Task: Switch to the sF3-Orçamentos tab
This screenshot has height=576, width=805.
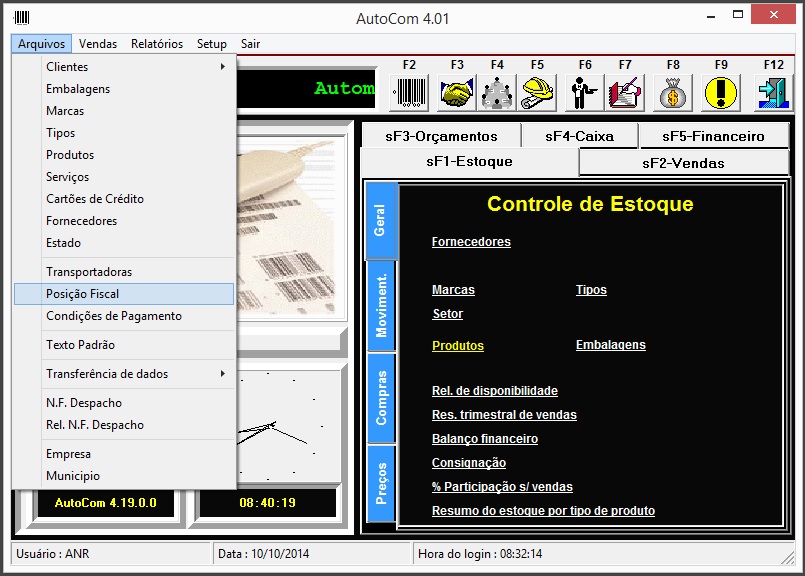Action: (442, 136)
